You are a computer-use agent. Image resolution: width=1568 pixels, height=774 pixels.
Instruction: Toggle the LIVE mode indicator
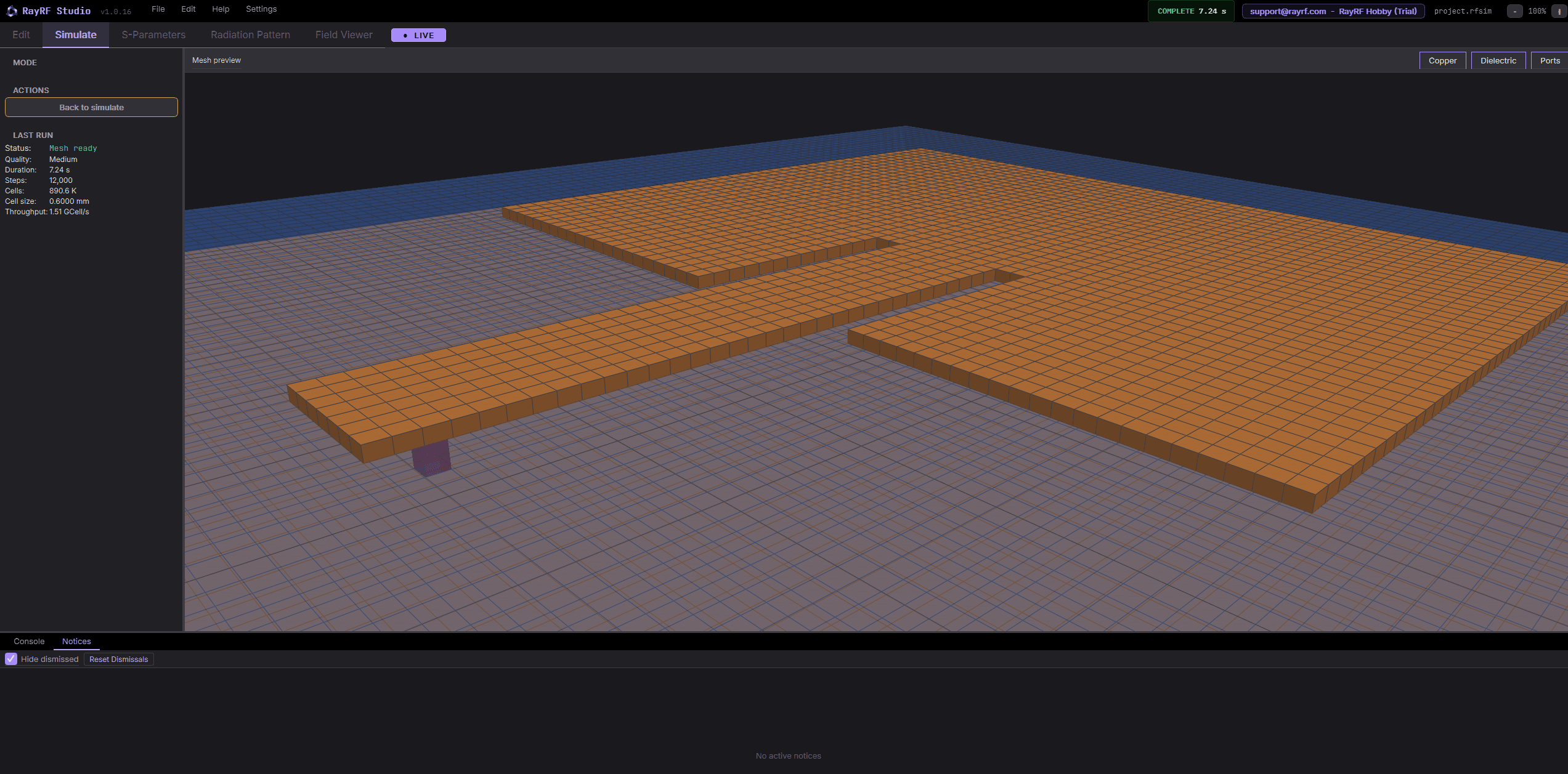tap(418, 35)
